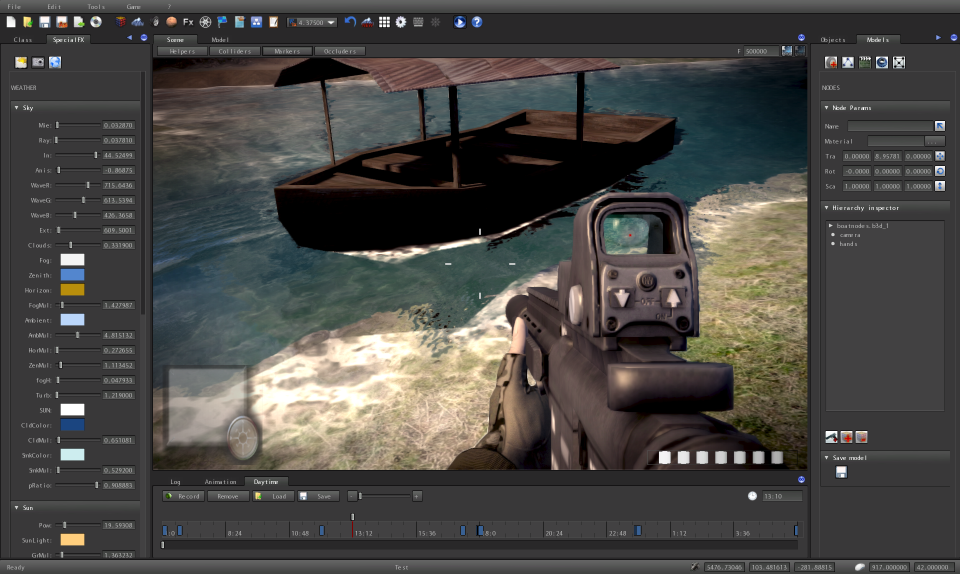Open the Tools menu

pos(96,7)
